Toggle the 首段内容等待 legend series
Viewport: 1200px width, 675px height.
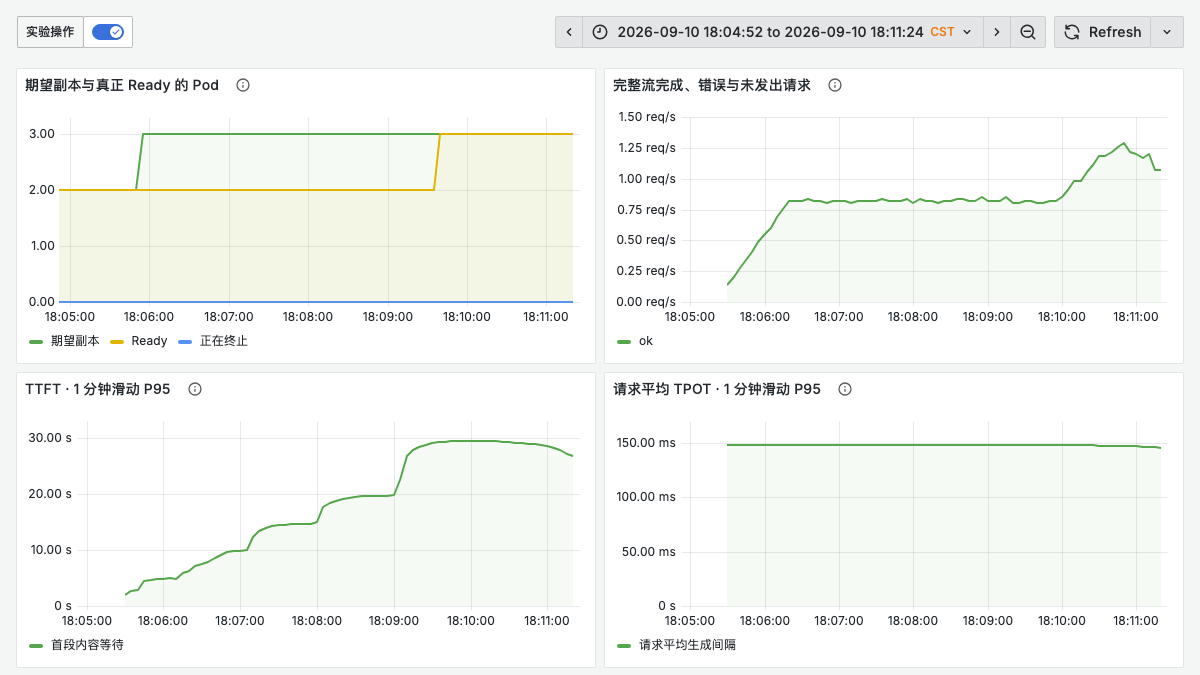coord(87,645)
